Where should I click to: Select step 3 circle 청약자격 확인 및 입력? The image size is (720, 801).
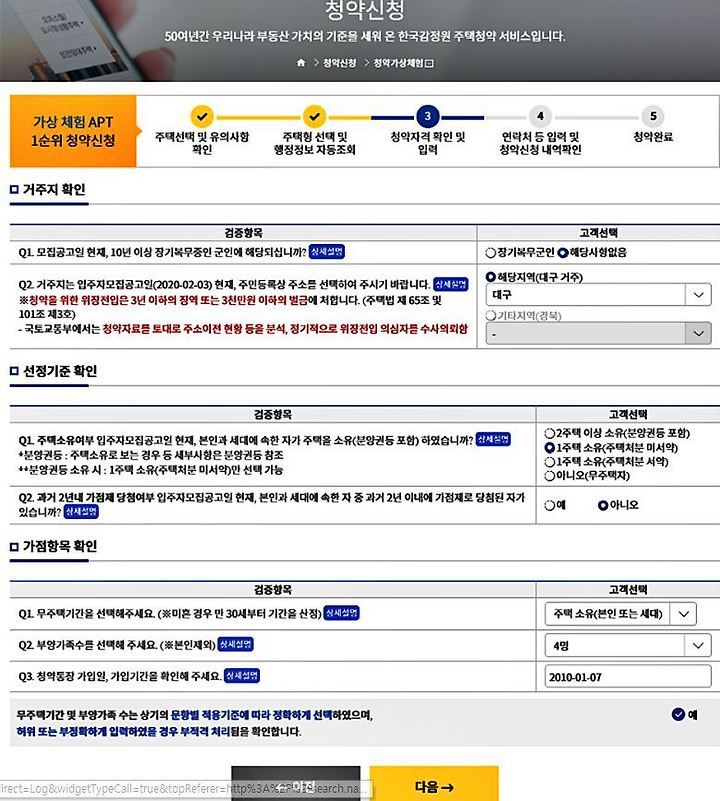point(428,116)
